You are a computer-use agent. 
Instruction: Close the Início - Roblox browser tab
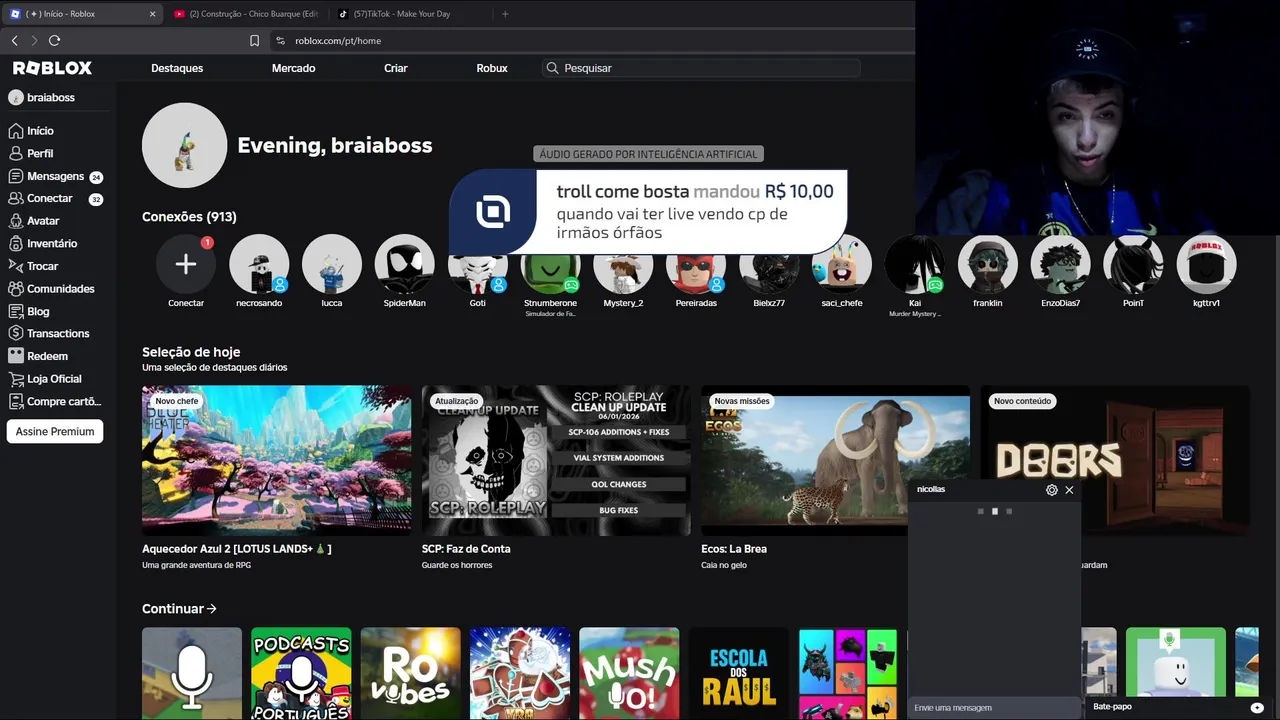pyautogui.click(x=152, y=14)
